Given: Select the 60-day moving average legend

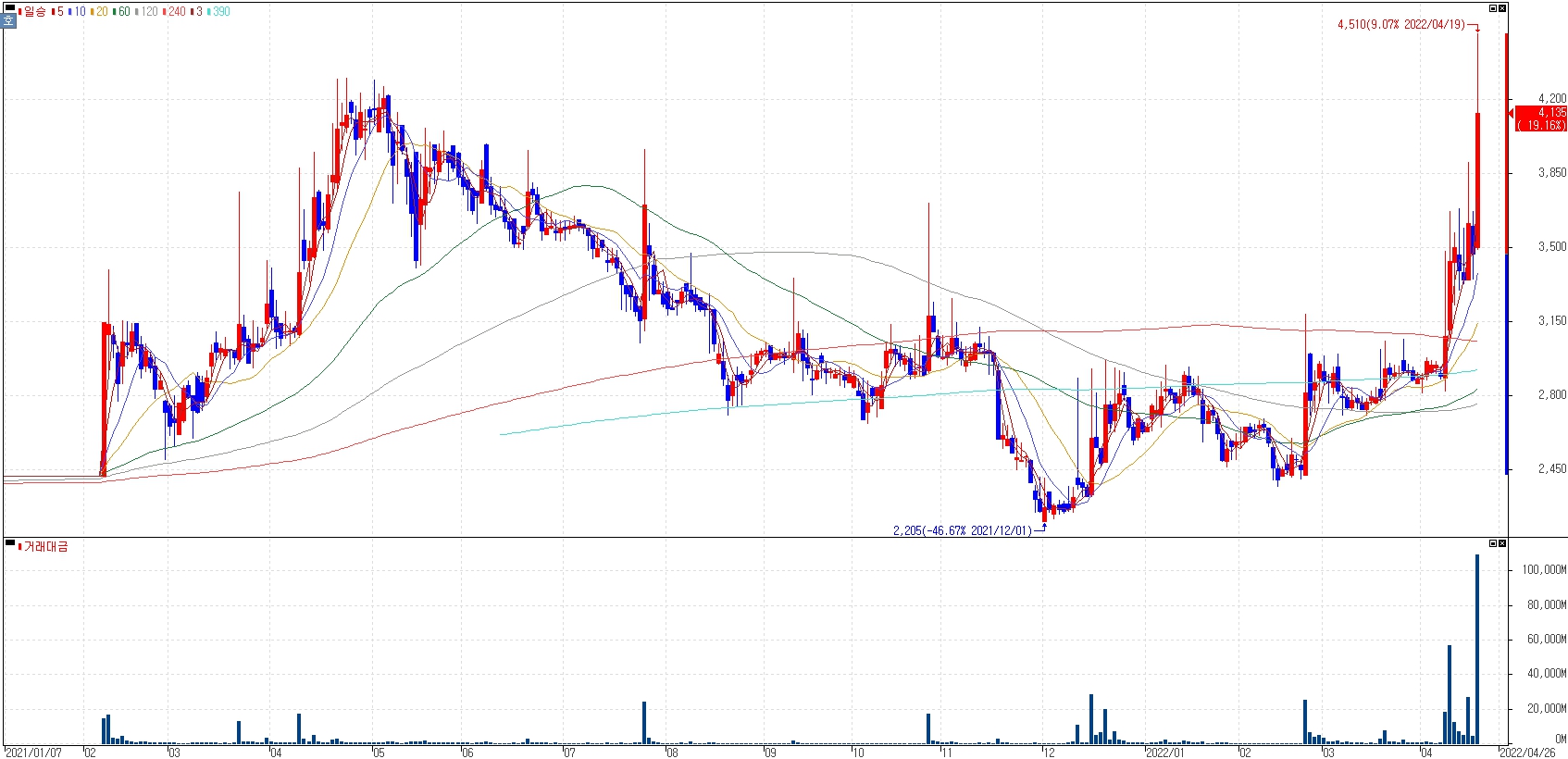Looking at the screenshot, I should pos(121,11).
